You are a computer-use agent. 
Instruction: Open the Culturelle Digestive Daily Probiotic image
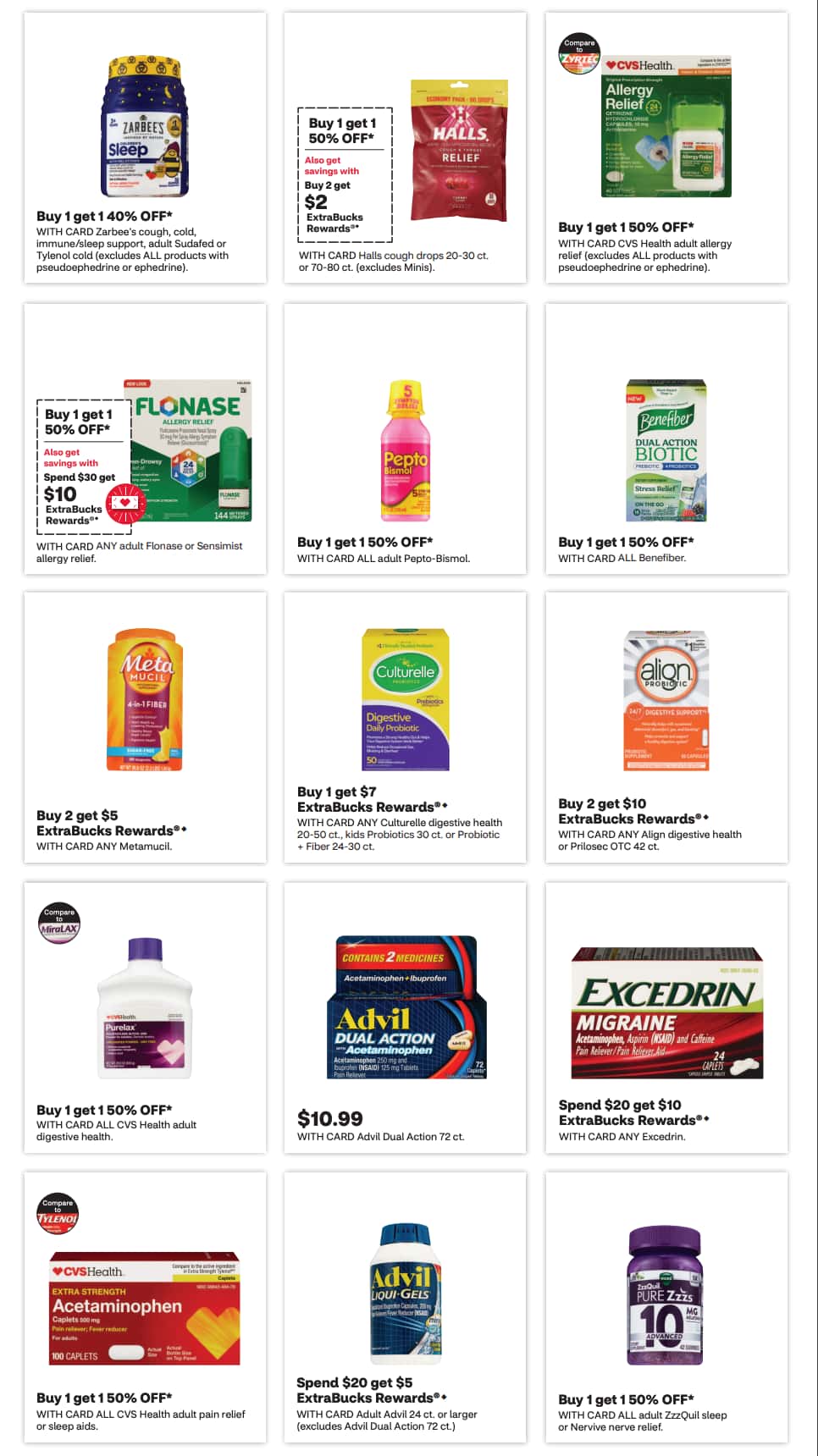point(406,699)
